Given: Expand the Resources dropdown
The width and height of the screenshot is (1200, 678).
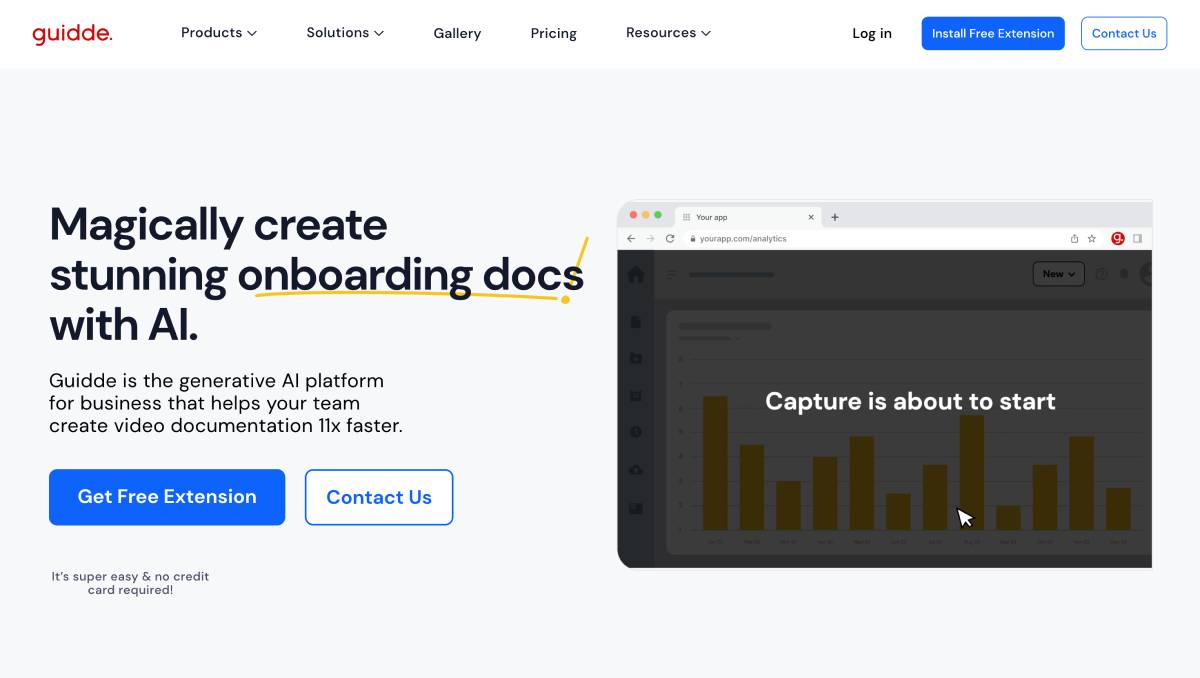Looking at the screenshot, I should pos(668,33).
